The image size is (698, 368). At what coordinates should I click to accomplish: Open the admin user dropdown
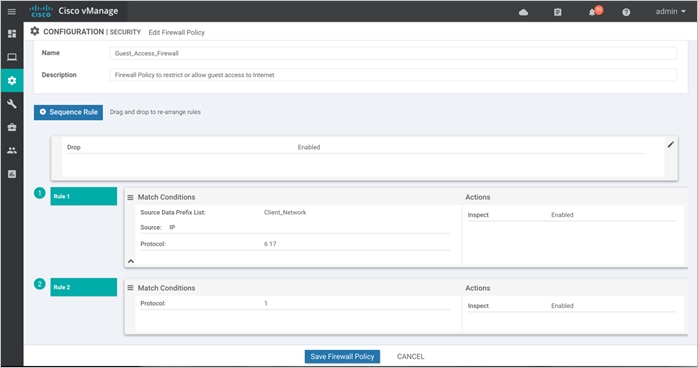pyautogui.click(x=670, y=12)
